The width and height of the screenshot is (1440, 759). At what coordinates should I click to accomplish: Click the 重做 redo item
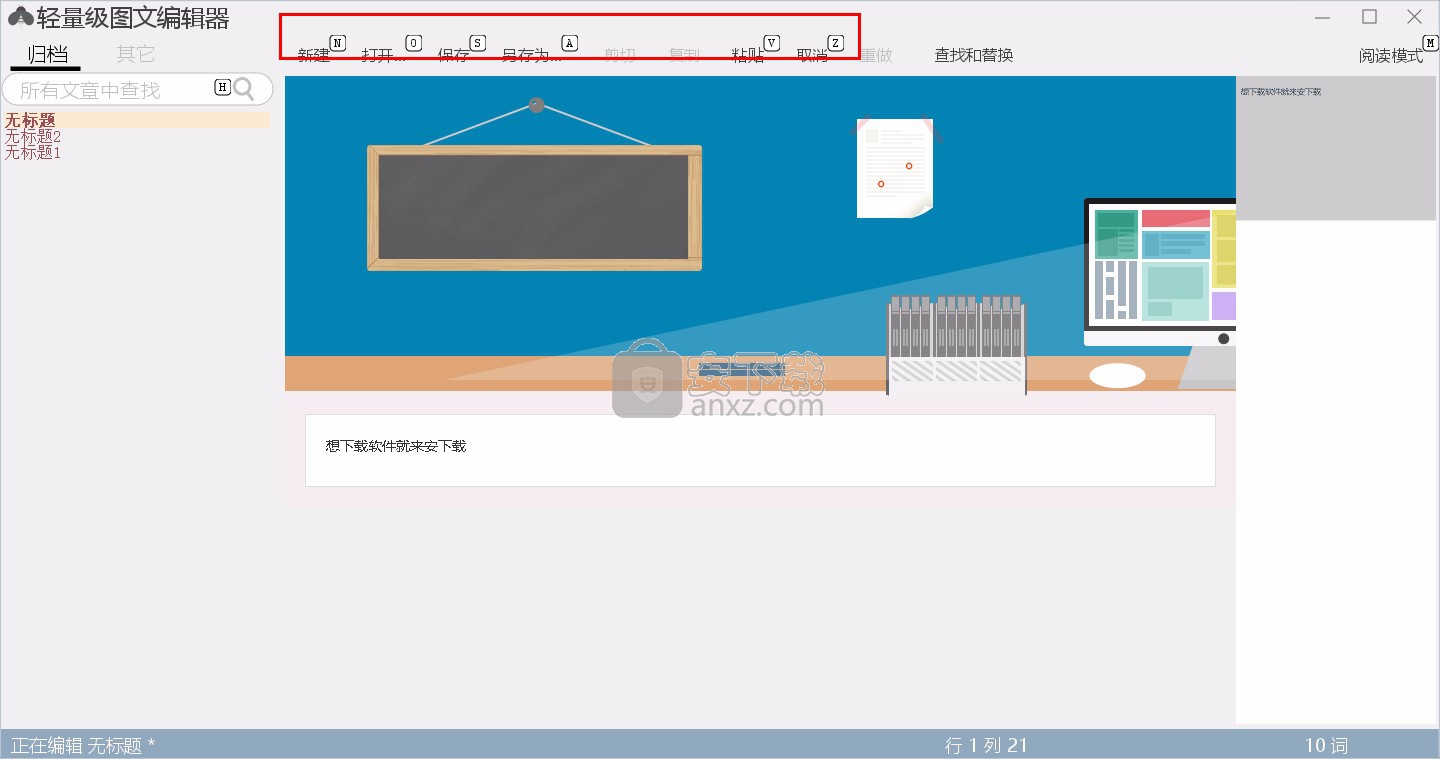[876, 55]
